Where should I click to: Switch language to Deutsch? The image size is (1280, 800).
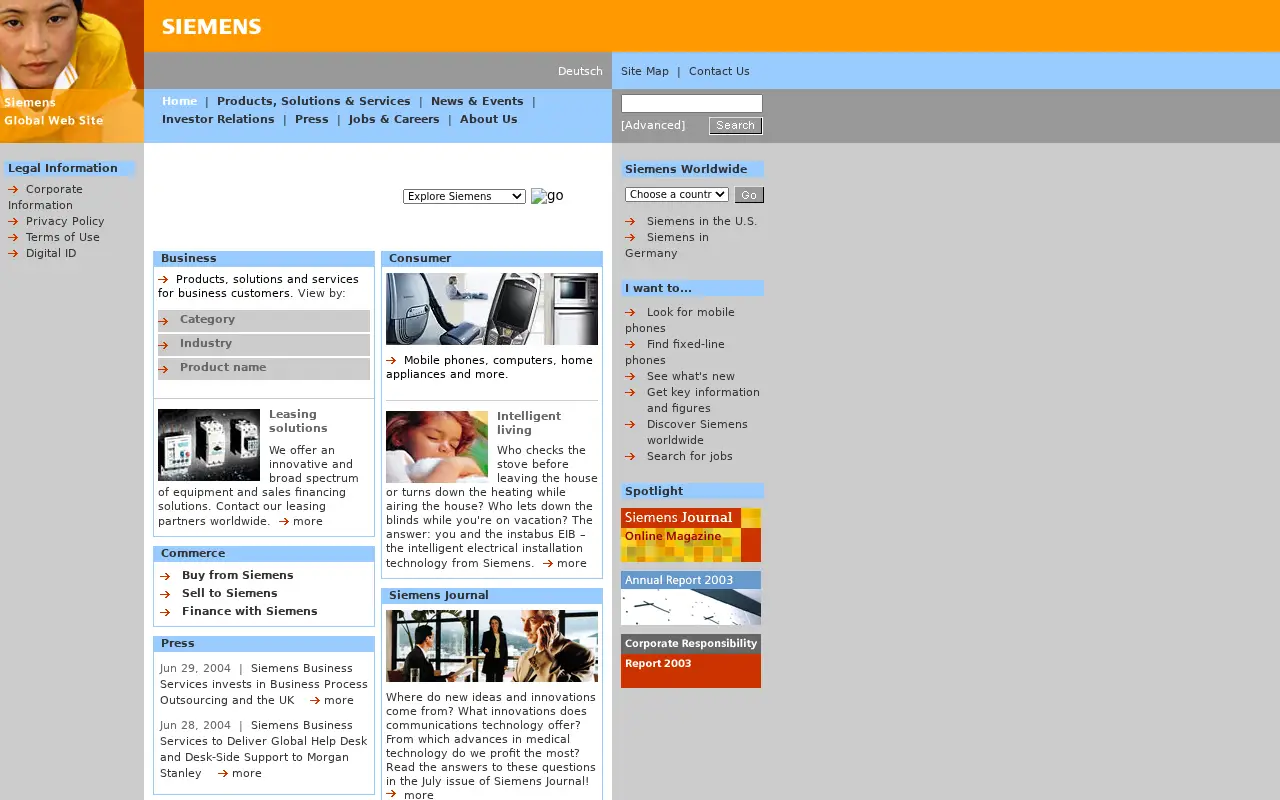(x=580, y=71)
